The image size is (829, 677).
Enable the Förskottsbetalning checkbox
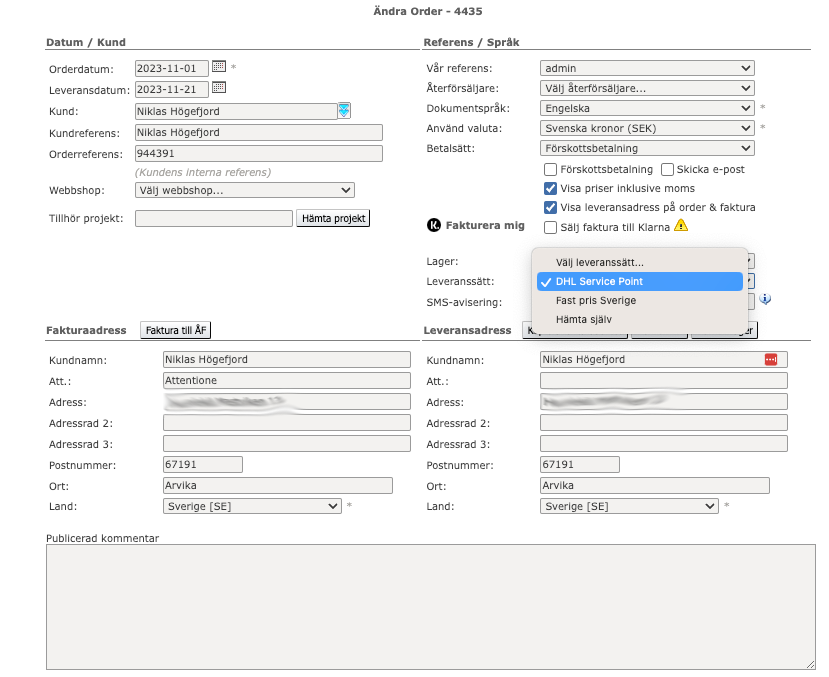[551, 170]
